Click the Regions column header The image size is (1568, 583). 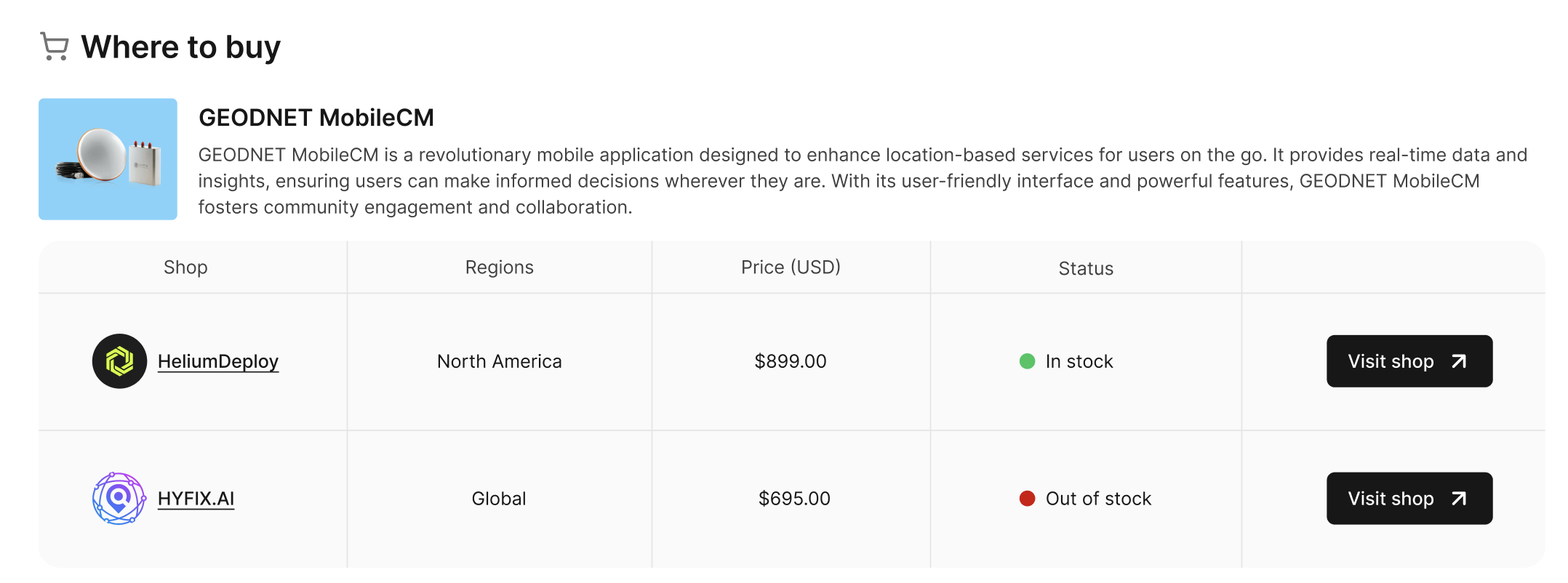(x=500, y=268)
